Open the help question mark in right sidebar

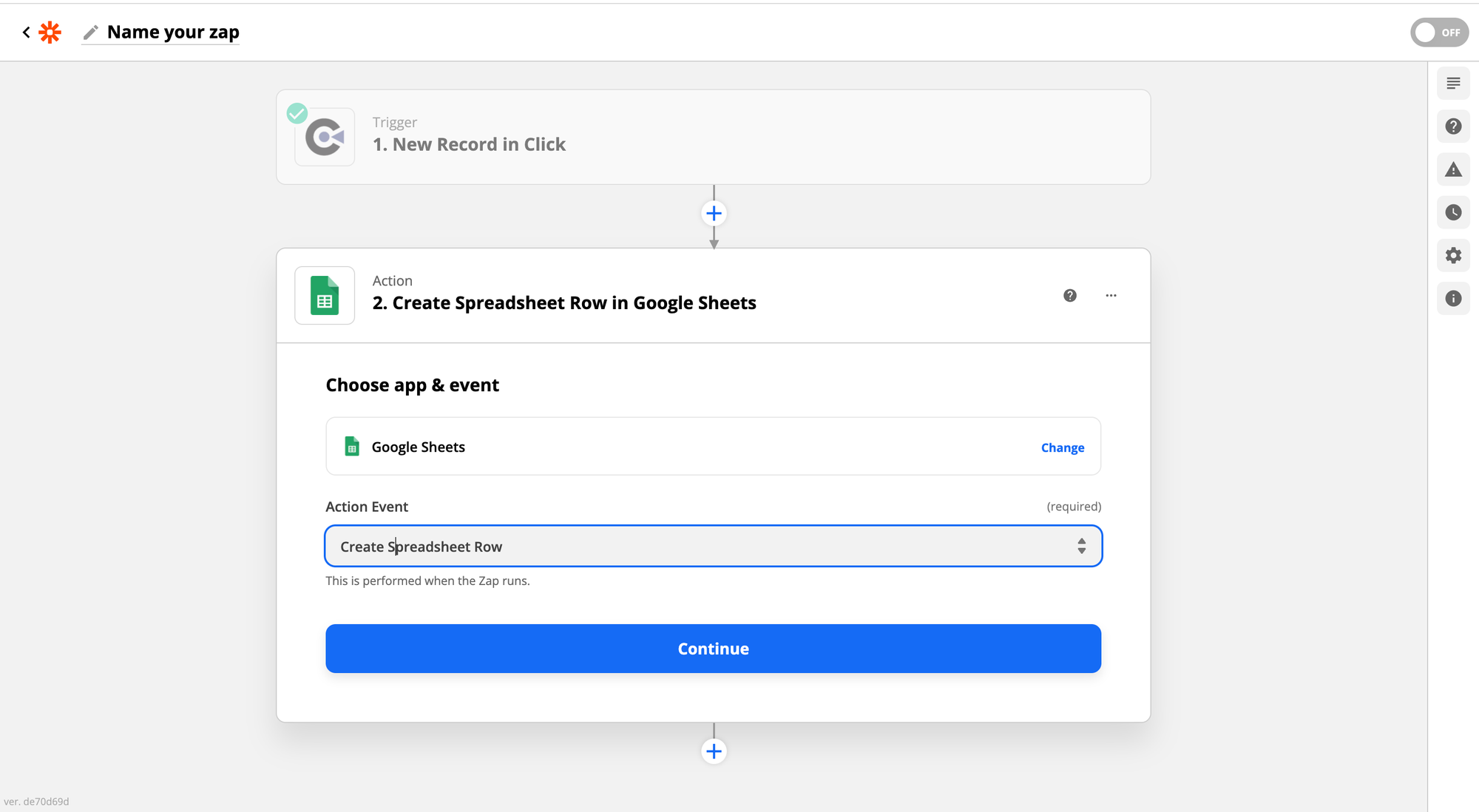tap(1453, 126)
